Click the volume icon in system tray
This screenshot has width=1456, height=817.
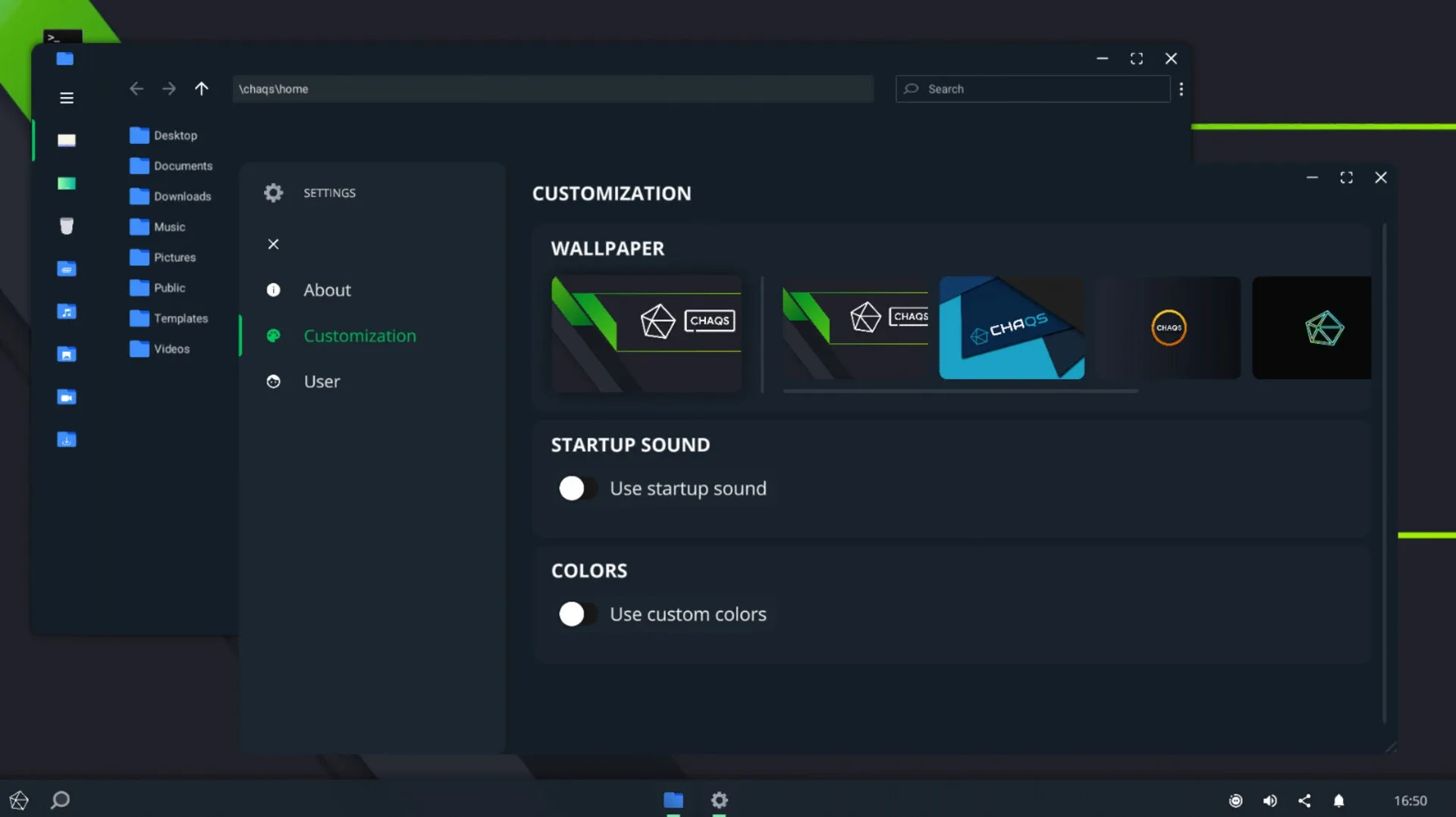[x=1269, y=800]
